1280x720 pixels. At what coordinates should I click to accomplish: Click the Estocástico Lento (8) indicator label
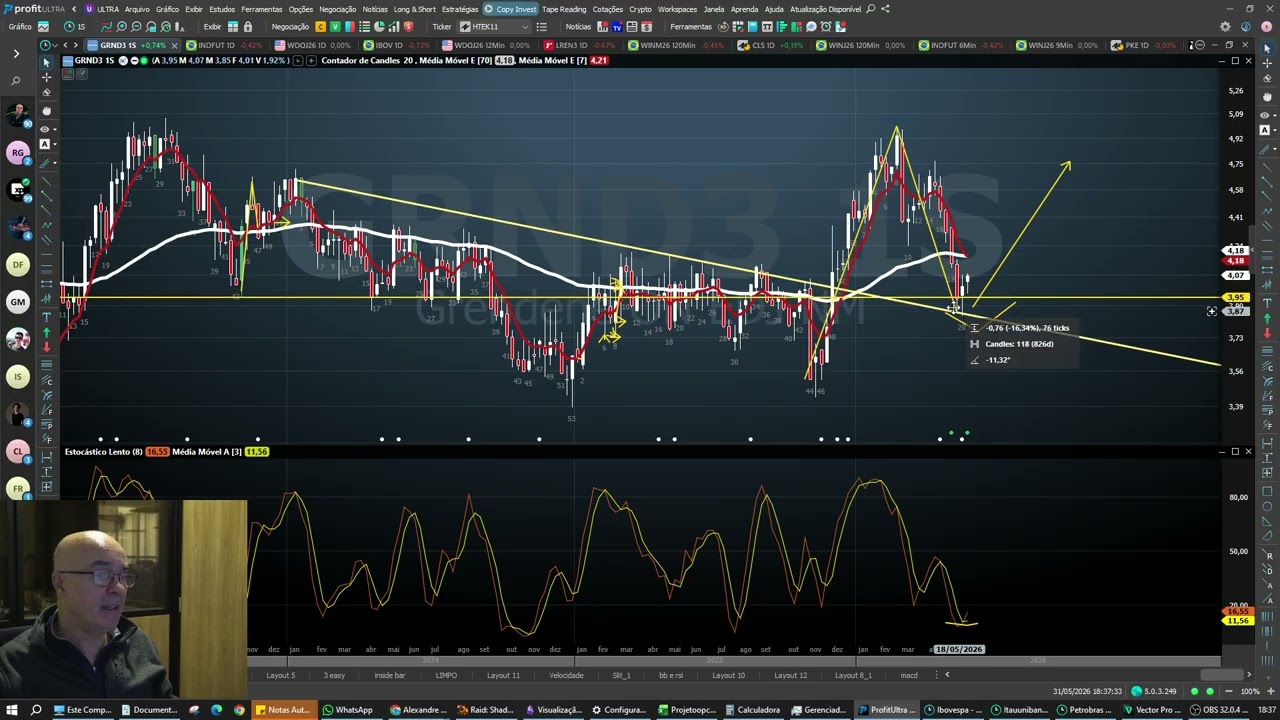(103, 452)
